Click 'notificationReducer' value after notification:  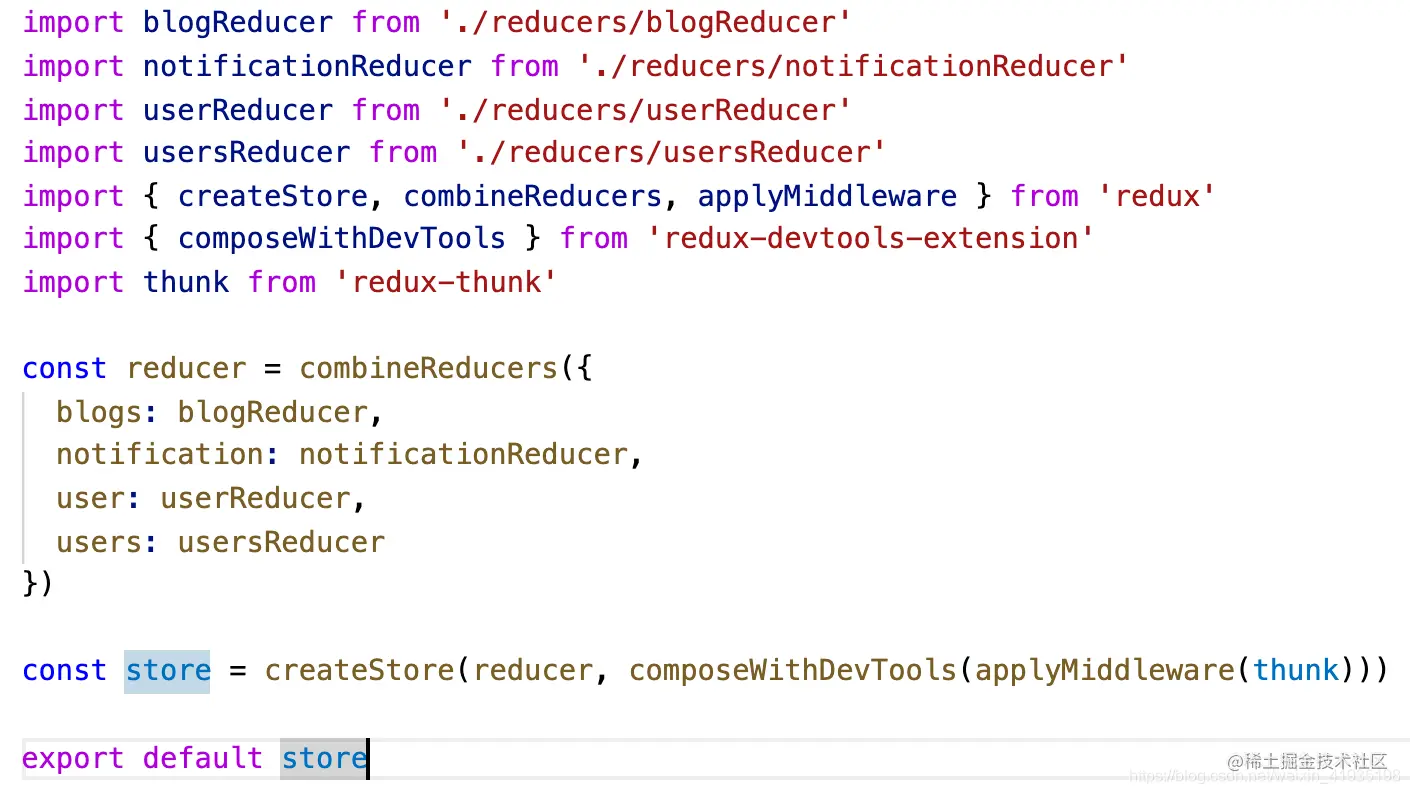[x=464, y=455]
